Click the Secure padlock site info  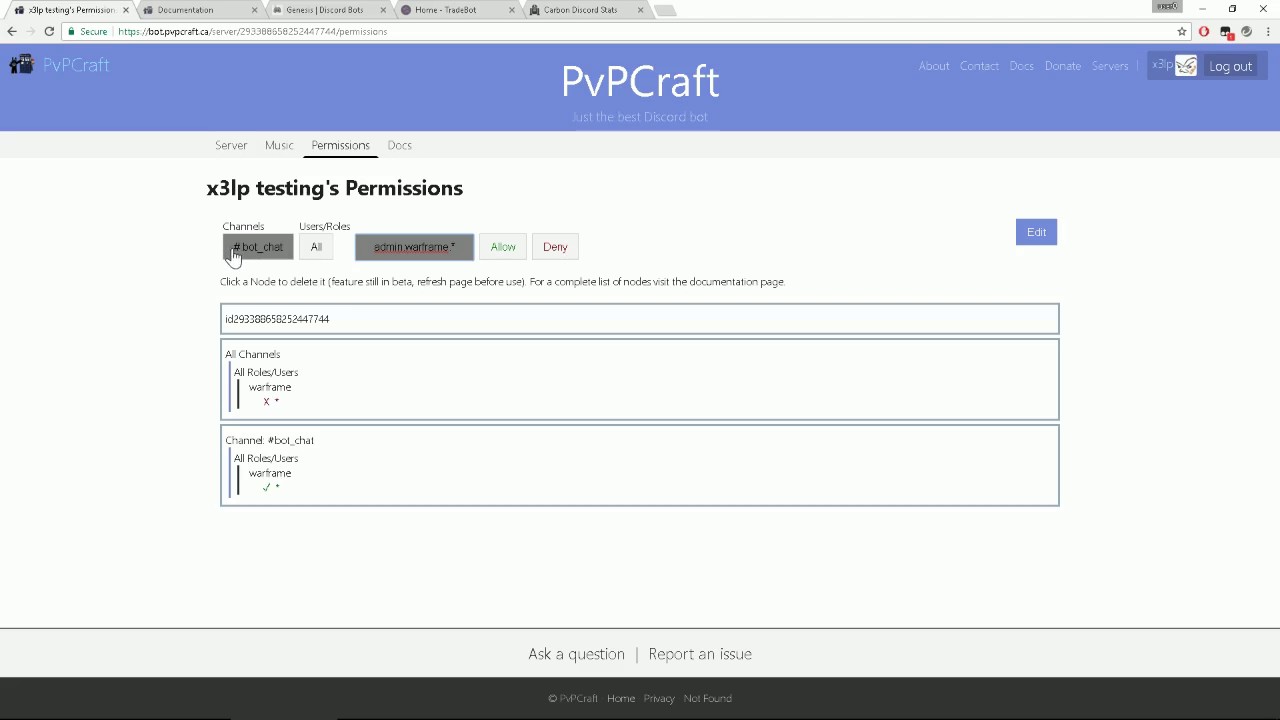87,31
